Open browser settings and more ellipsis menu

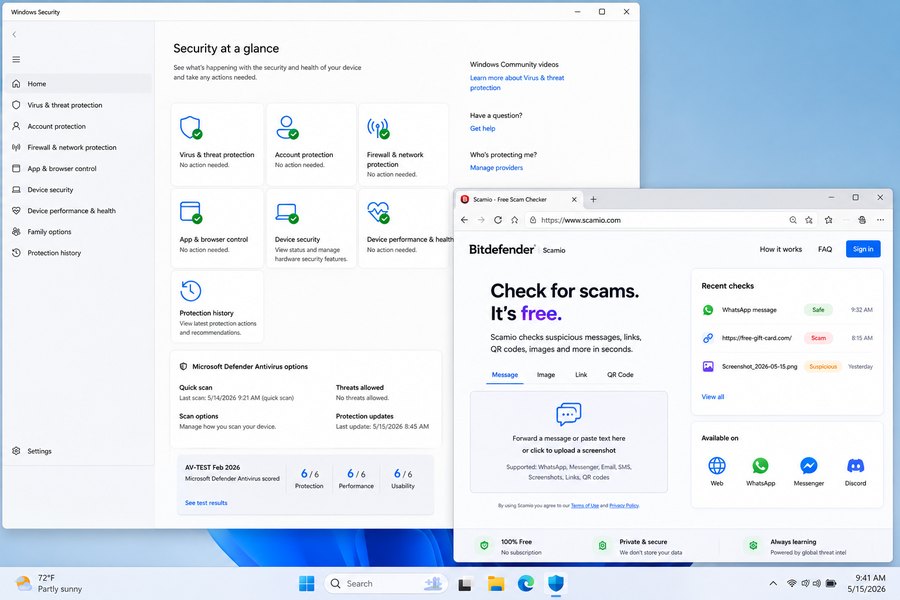click(880, 220)
